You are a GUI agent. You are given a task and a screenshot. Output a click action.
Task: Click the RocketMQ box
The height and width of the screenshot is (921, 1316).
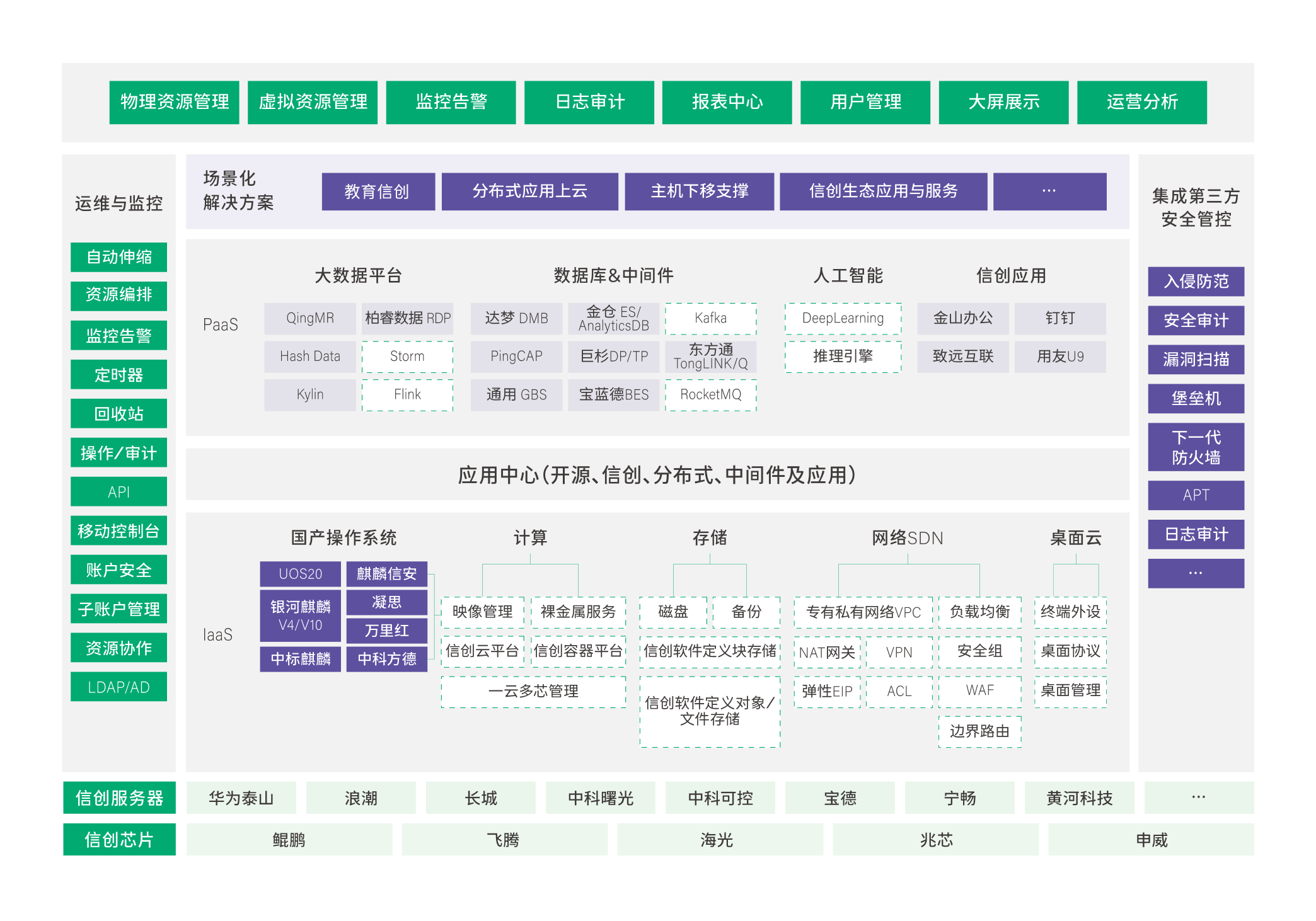pyautogui.click(x=711, y=395)
